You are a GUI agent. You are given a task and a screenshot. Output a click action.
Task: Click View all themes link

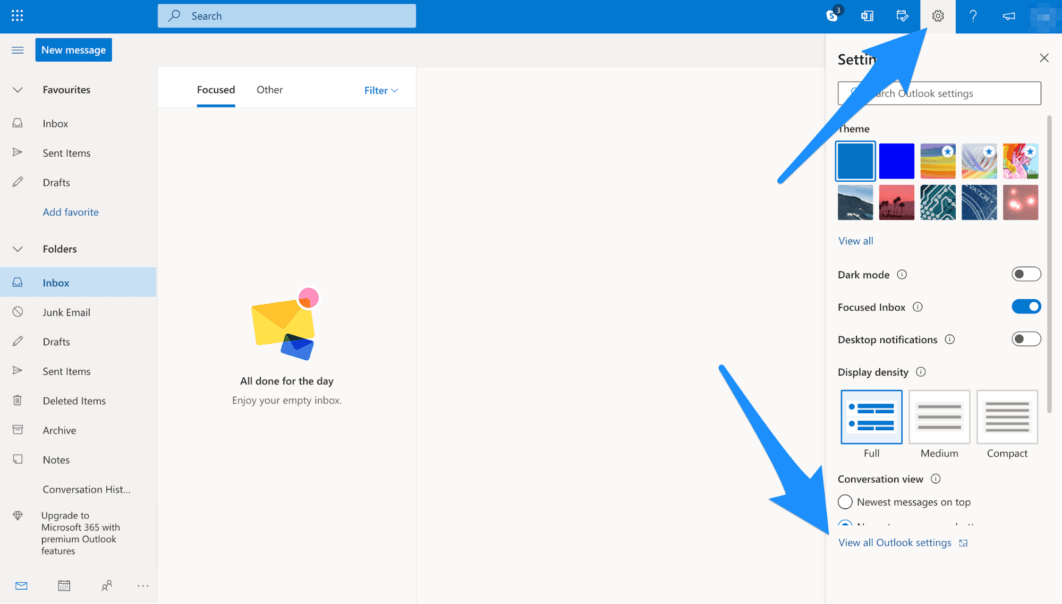coord(855,240)
